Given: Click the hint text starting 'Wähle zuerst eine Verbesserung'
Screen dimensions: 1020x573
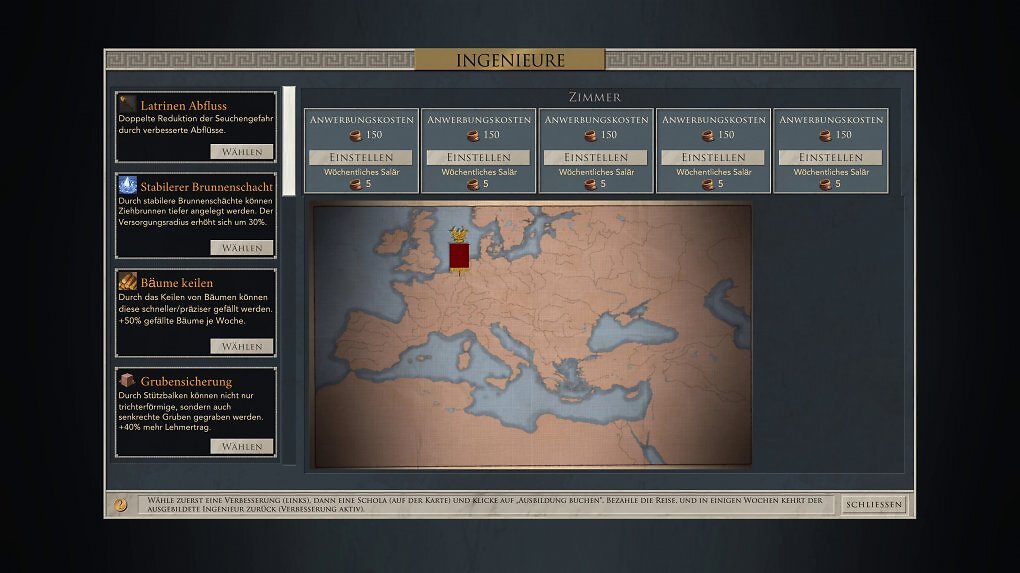Looking at the screenshot, I should pyautogui.click(x=485, y=504).
